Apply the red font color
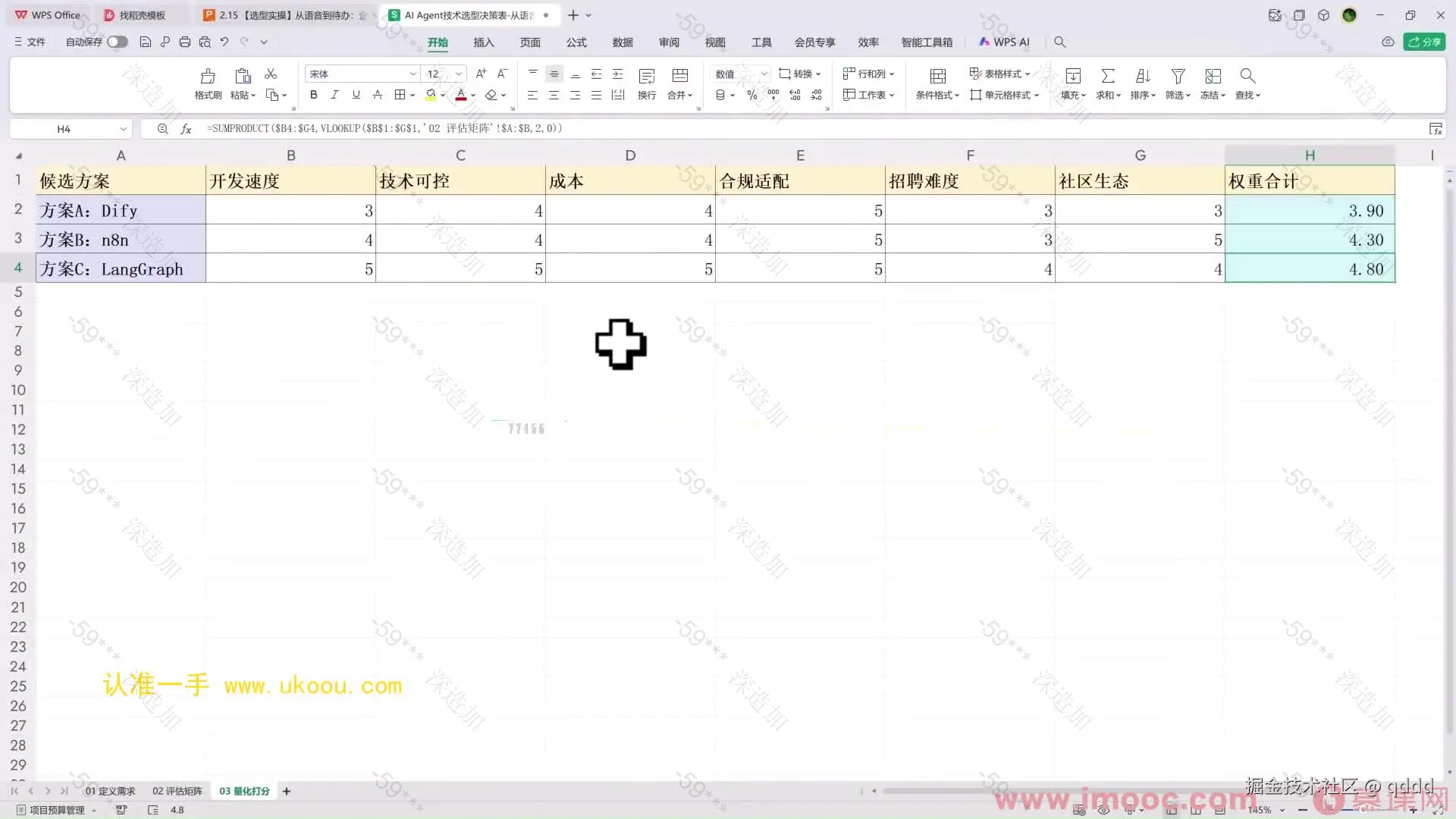The width and height of the screenshot is (1456, 819). [x=461, y=95]
